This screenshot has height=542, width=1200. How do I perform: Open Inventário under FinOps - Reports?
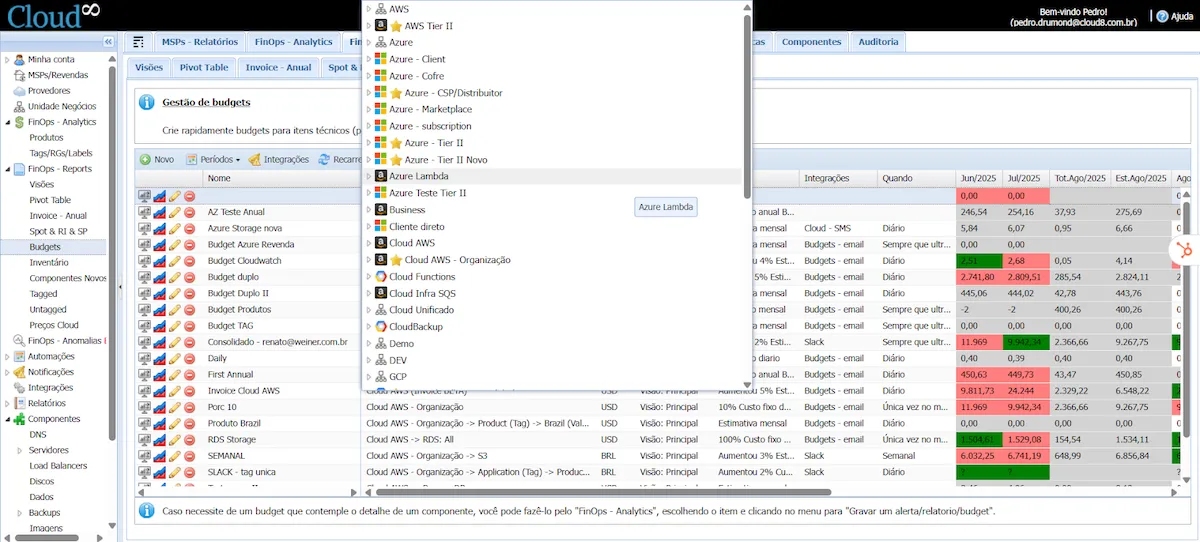[x=49, y=262]
